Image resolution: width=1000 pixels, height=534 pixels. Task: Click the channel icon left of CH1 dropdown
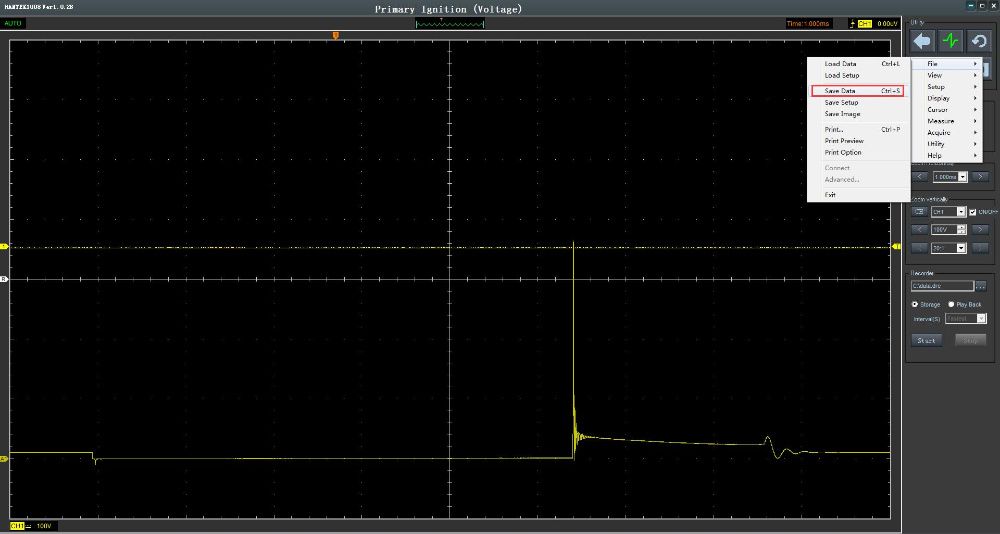(918, 212)
